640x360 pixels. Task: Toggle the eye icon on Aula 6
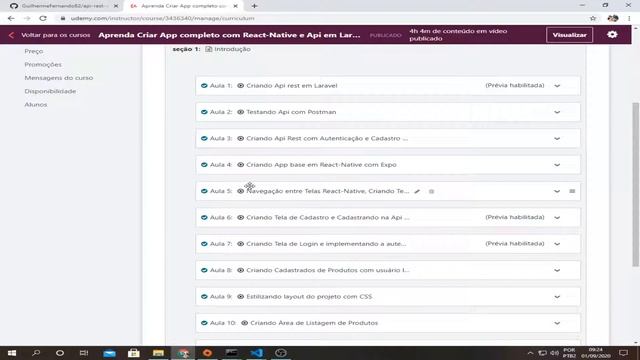pos(240,218)
